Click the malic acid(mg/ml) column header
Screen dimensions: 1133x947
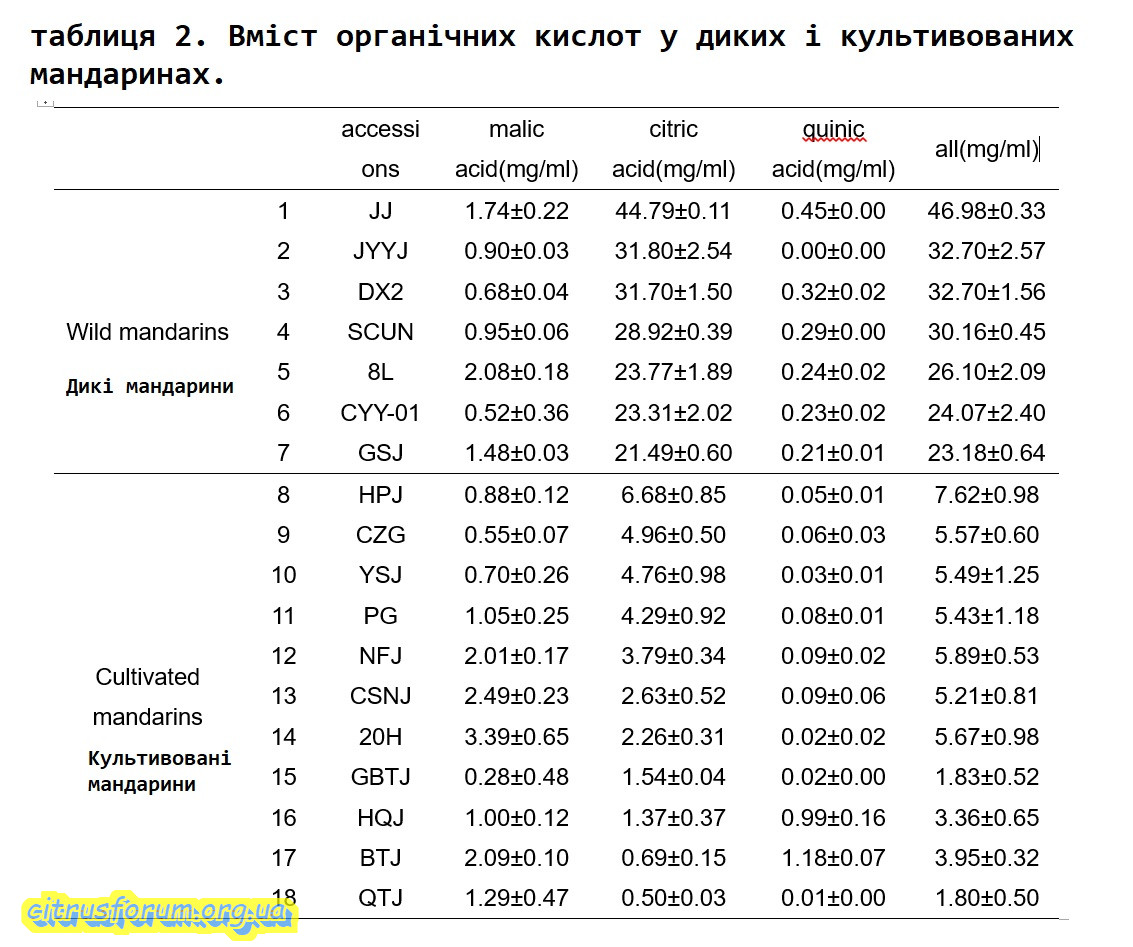tap(516, 149)
